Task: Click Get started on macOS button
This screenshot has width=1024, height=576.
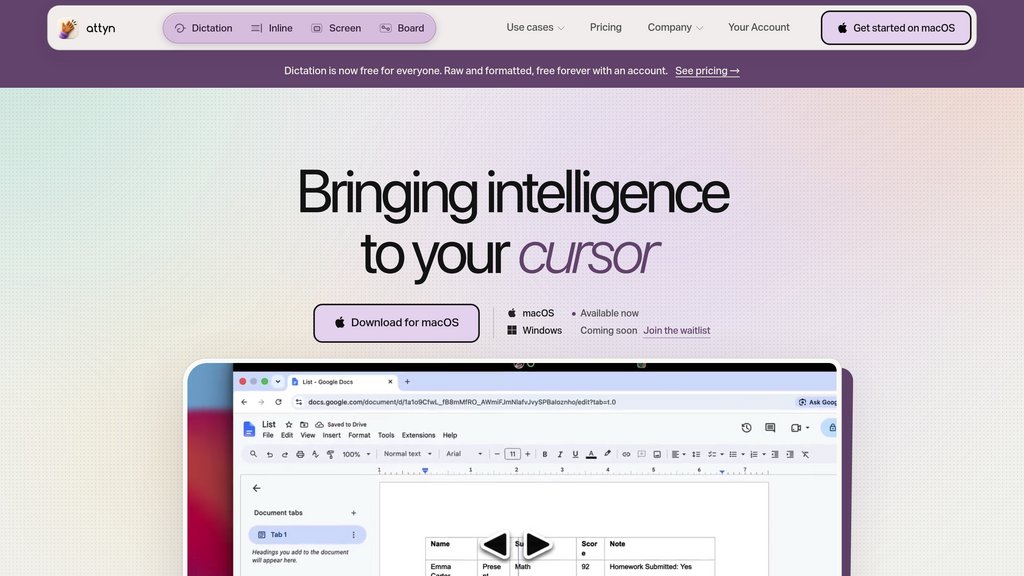Action: [896, 28]
